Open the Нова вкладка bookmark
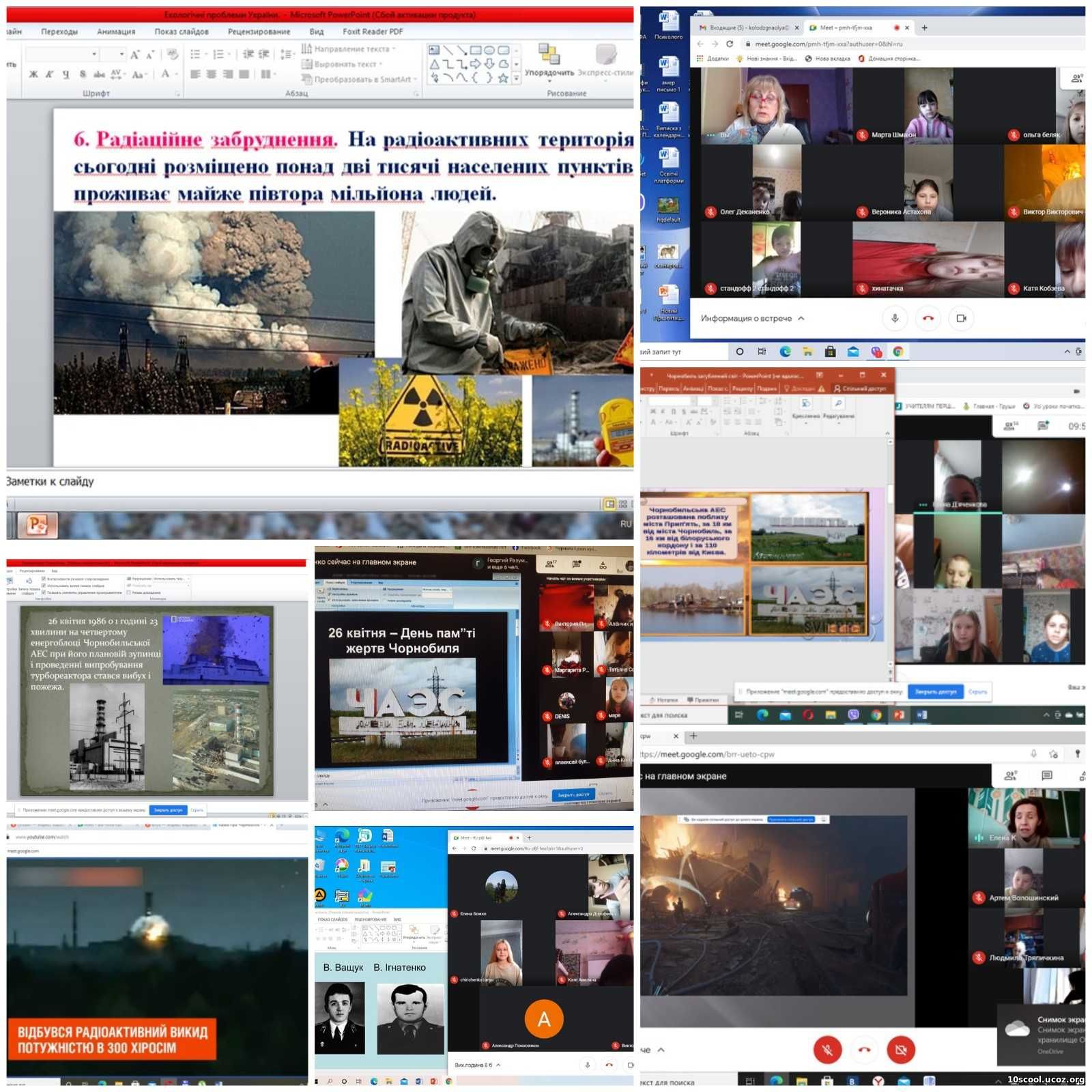Screen dimensions: 1092x1092 (828, 59)
